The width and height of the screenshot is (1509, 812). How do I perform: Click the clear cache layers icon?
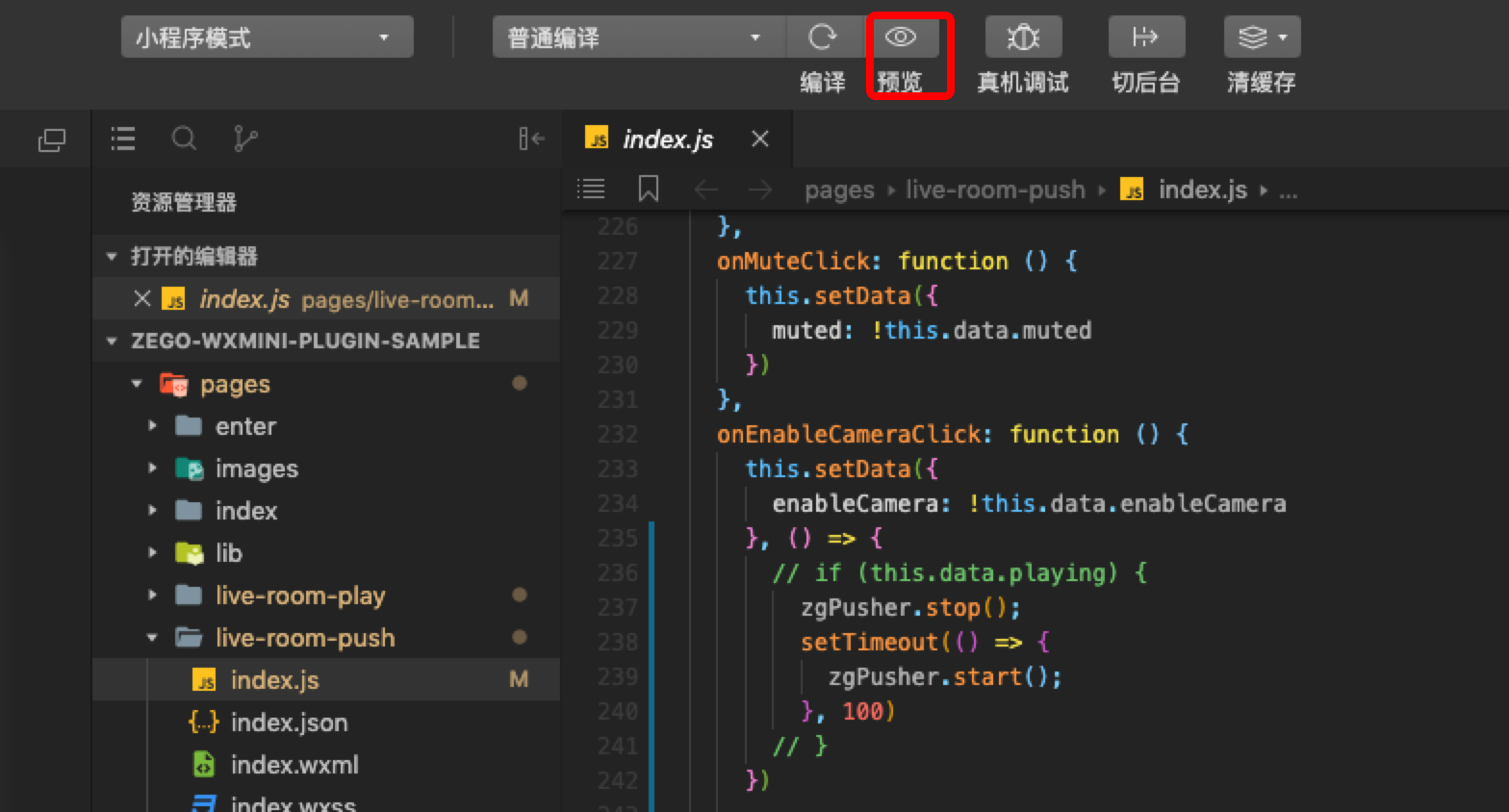[1252, 38]
